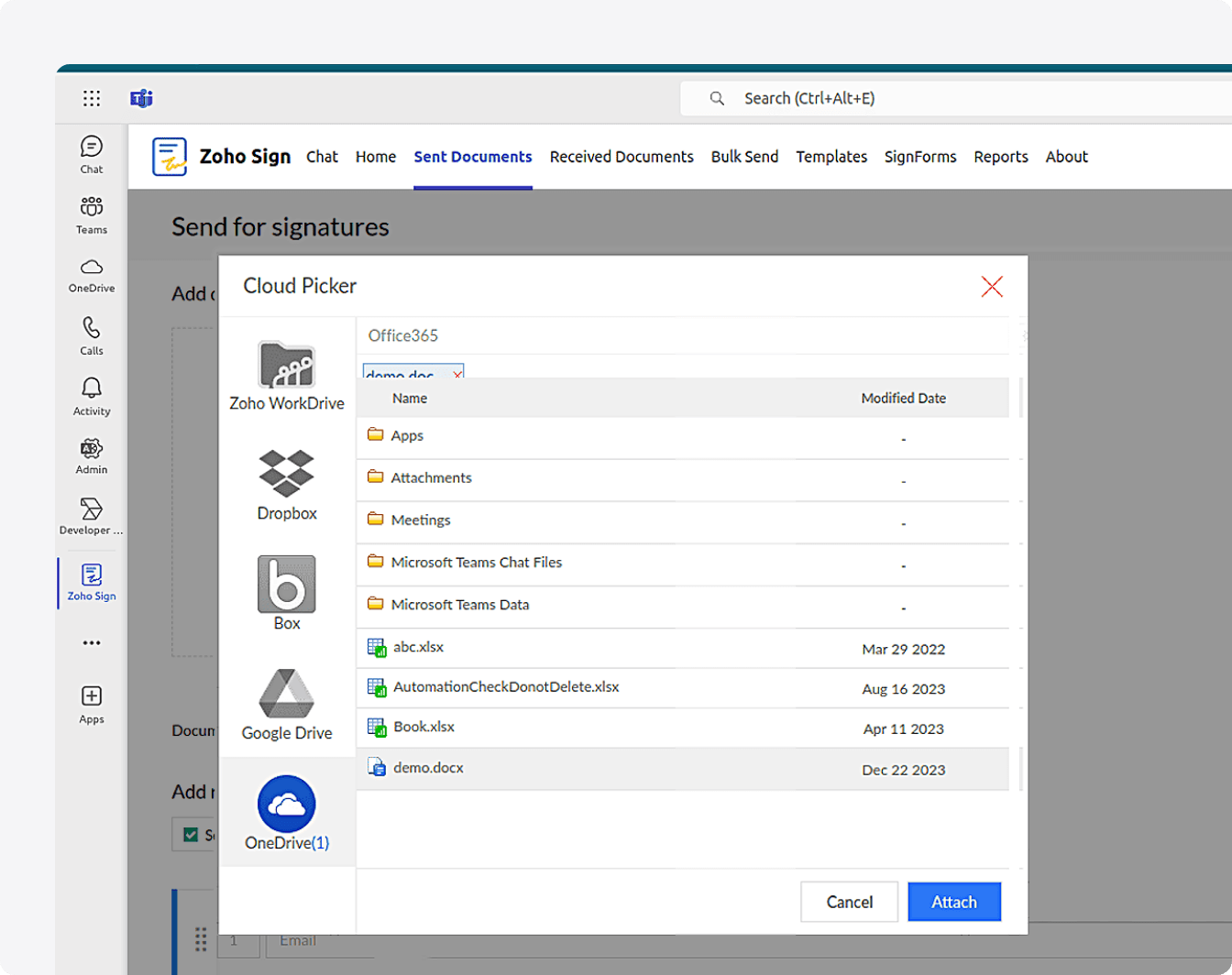Open the Attachments folder
Viewport: 1232px width, 975px height.
point(683,479)
